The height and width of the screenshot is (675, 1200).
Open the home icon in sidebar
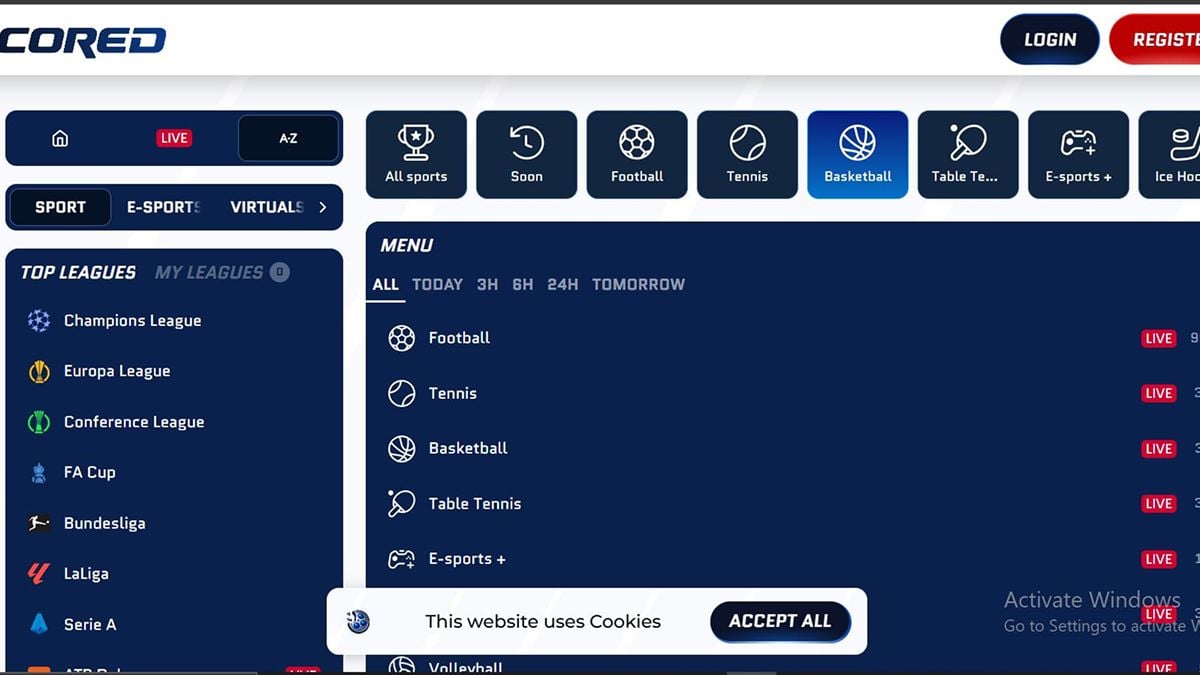(60, 138)
